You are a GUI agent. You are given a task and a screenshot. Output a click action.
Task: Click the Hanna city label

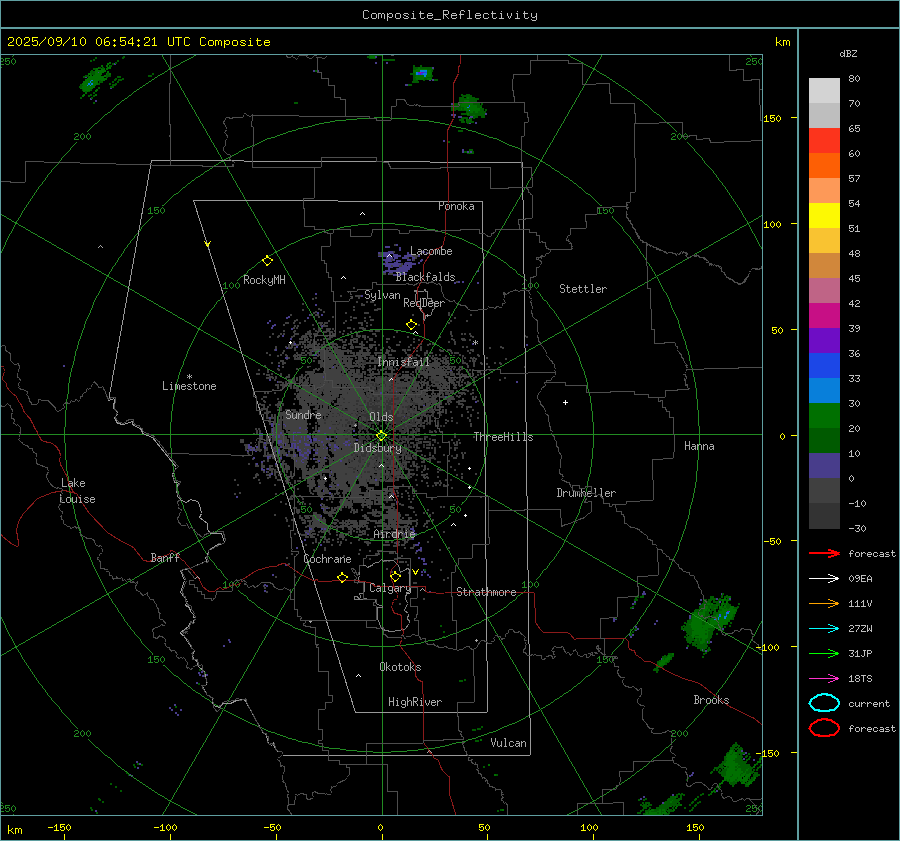tap(699, 446)
